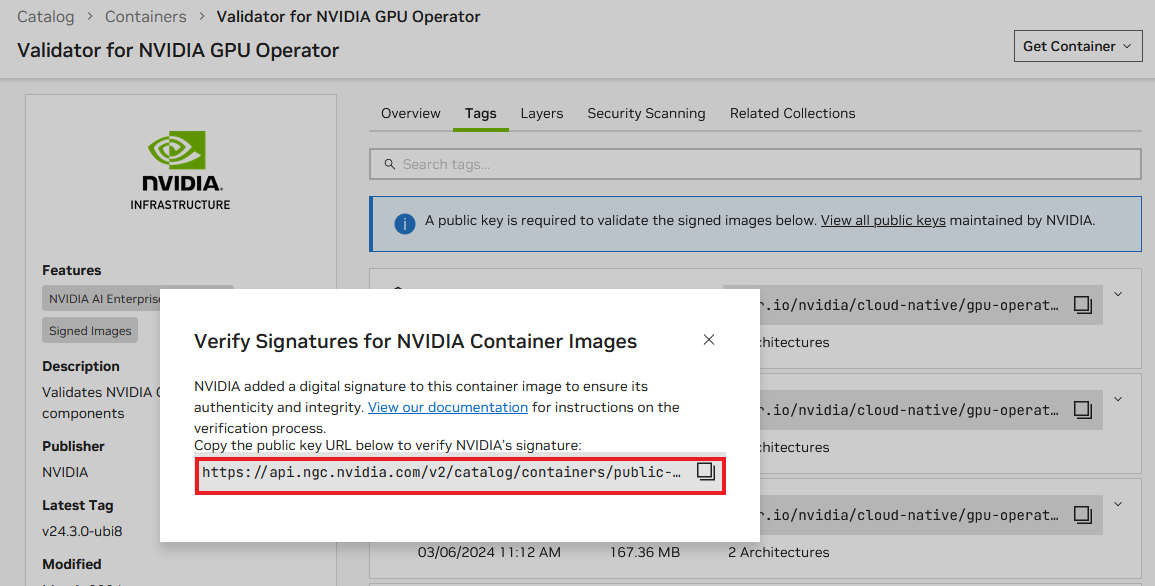Go to Catalog in the breadcrumb
Screen dimensions: 1155x586
[x=45, y=17]
